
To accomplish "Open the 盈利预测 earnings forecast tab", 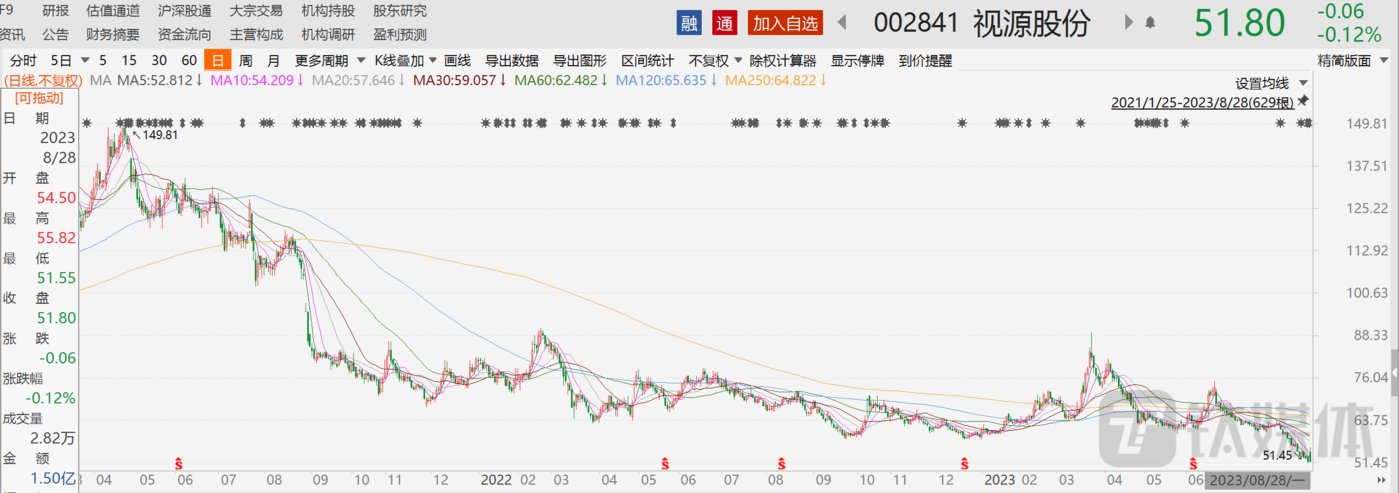I will tap(400, 35).
